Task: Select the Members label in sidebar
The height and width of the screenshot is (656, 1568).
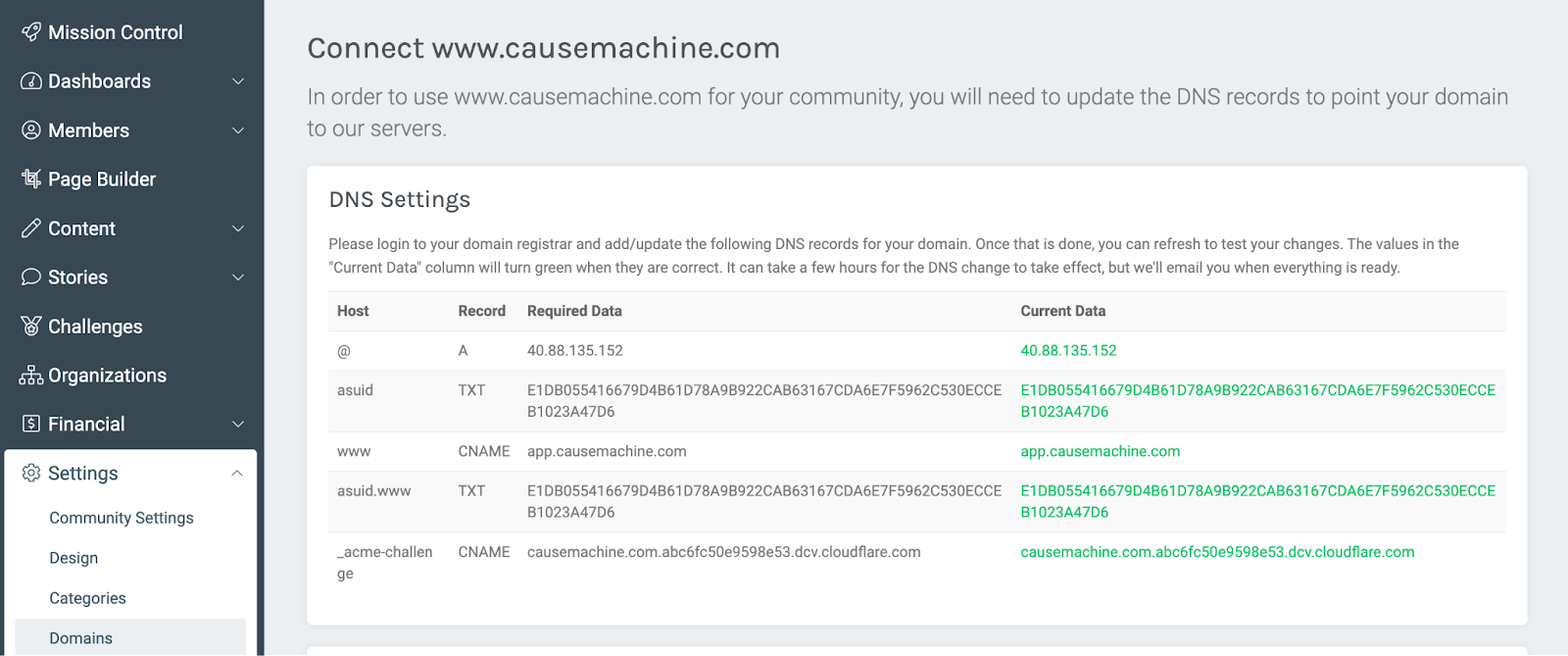Action: (88, 130)
